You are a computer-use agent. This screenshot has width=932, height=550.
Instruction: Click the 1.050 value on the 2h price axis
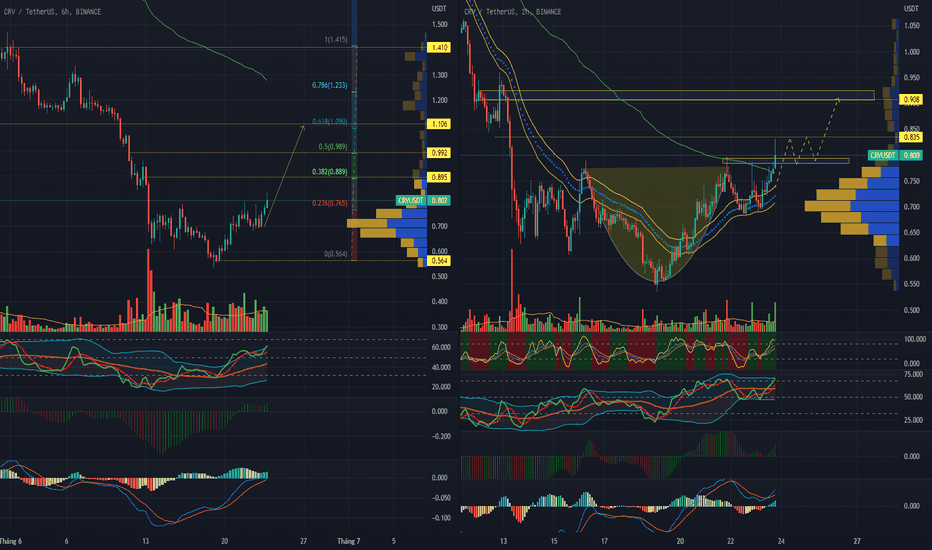coord(912,26)
